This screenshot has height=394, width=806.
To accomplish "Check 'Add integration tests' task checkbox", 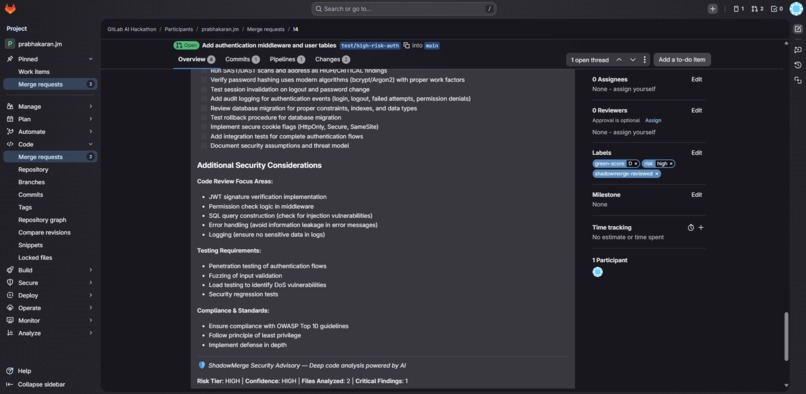I will click(x=204, y=136).
